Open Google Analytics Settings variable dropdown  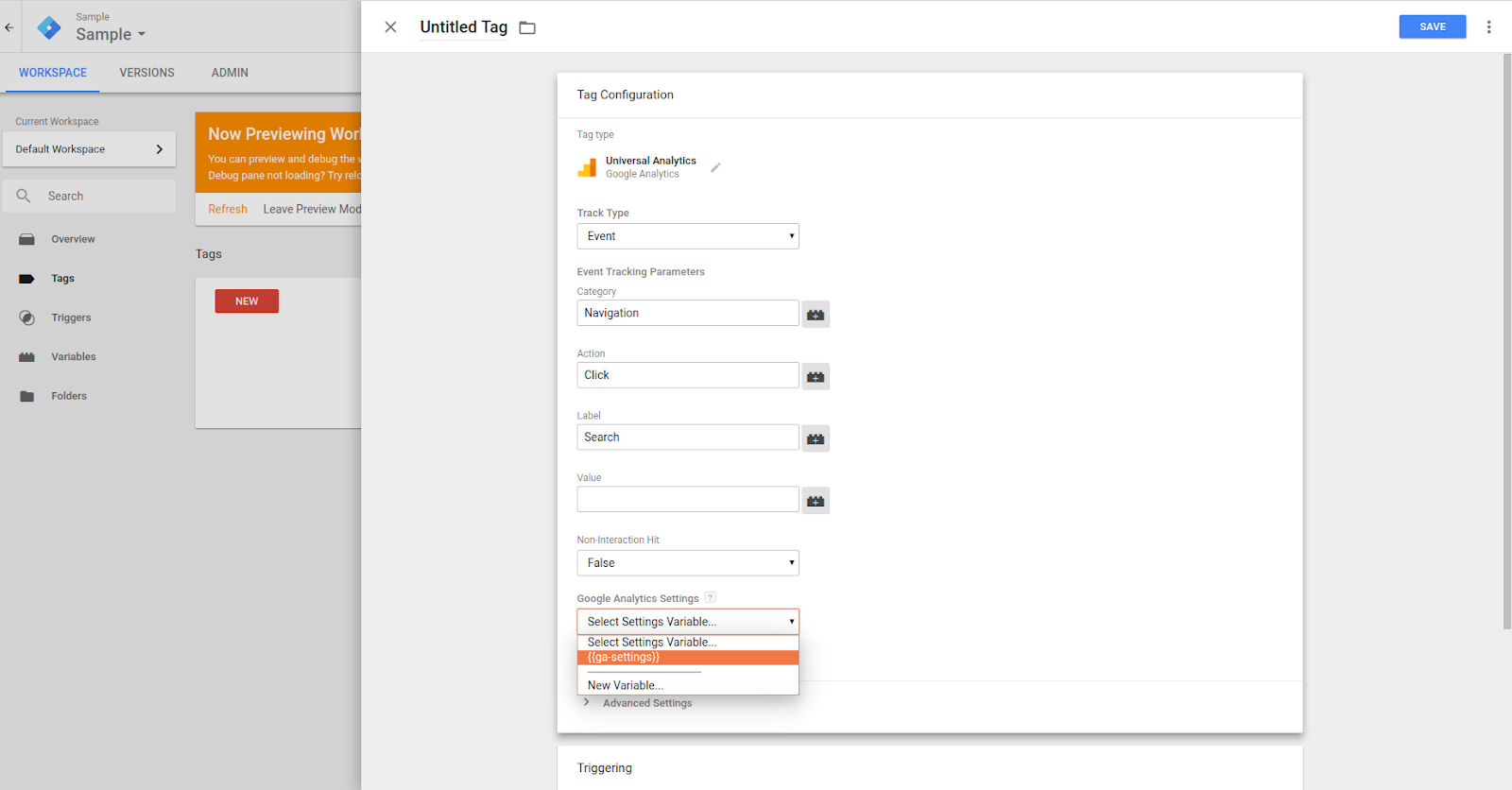tap(688, 622)
